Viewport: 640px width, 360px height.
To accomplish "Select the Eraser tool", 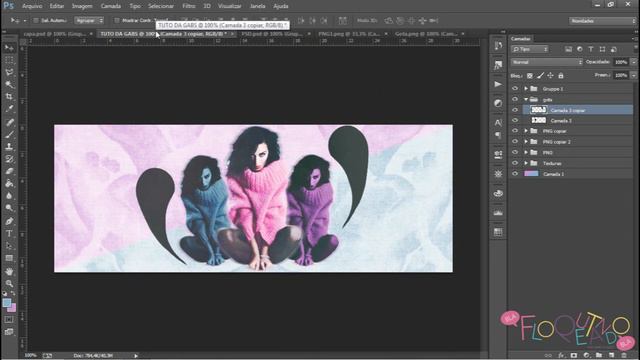I will tap(9, 171).
